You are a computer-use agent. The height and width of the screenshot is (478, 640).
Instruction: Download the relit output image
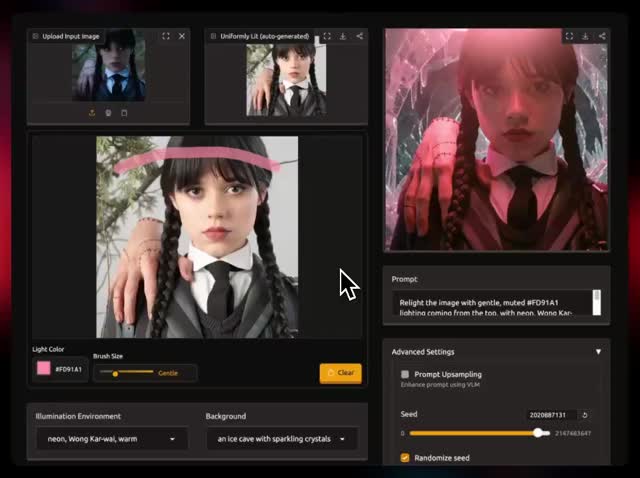point(585,36)
